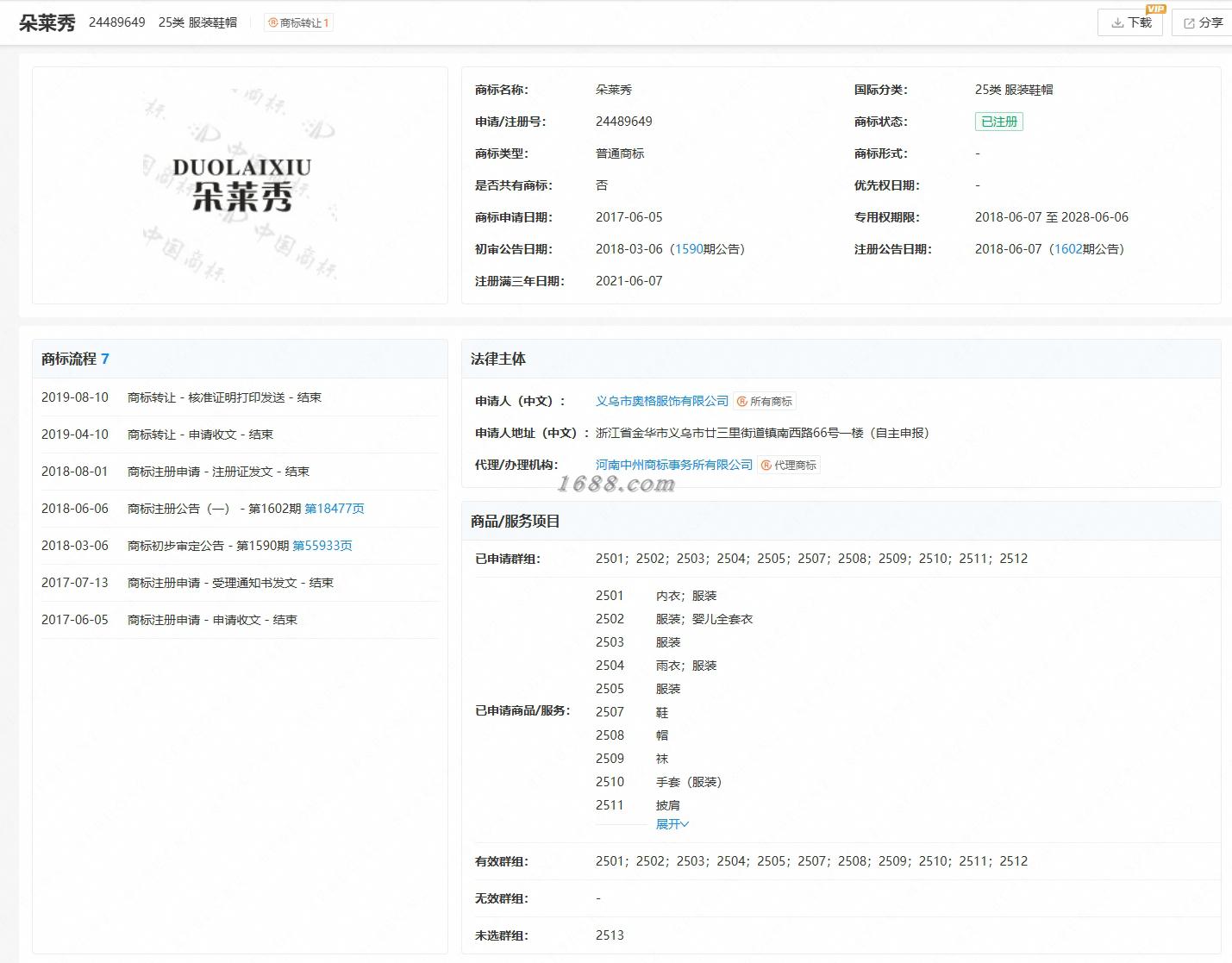Open applicant 义乌市奥格服饰有限公司 link
This screenshot has width=1232, height=963.
[662, 401]
